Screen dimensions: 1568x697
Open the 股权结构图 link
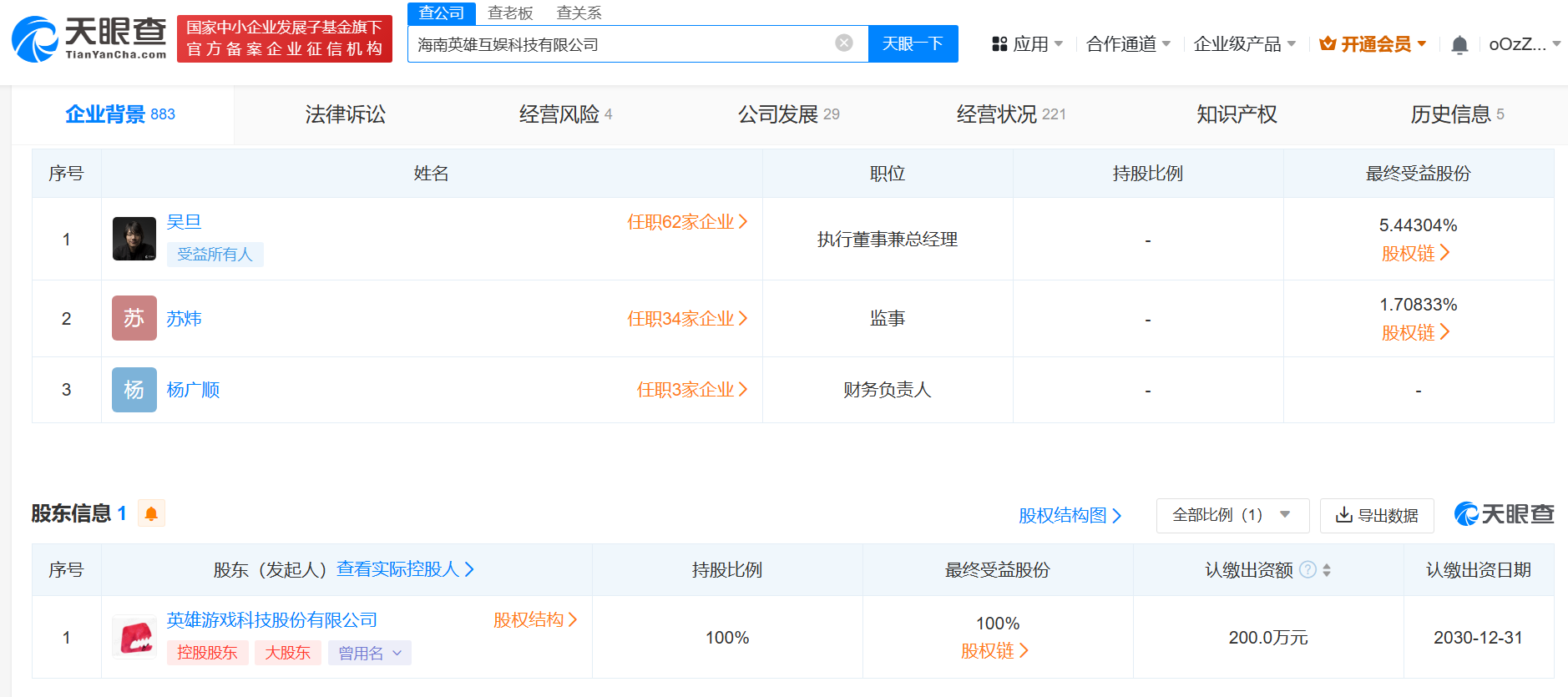tap(1070, 515)
